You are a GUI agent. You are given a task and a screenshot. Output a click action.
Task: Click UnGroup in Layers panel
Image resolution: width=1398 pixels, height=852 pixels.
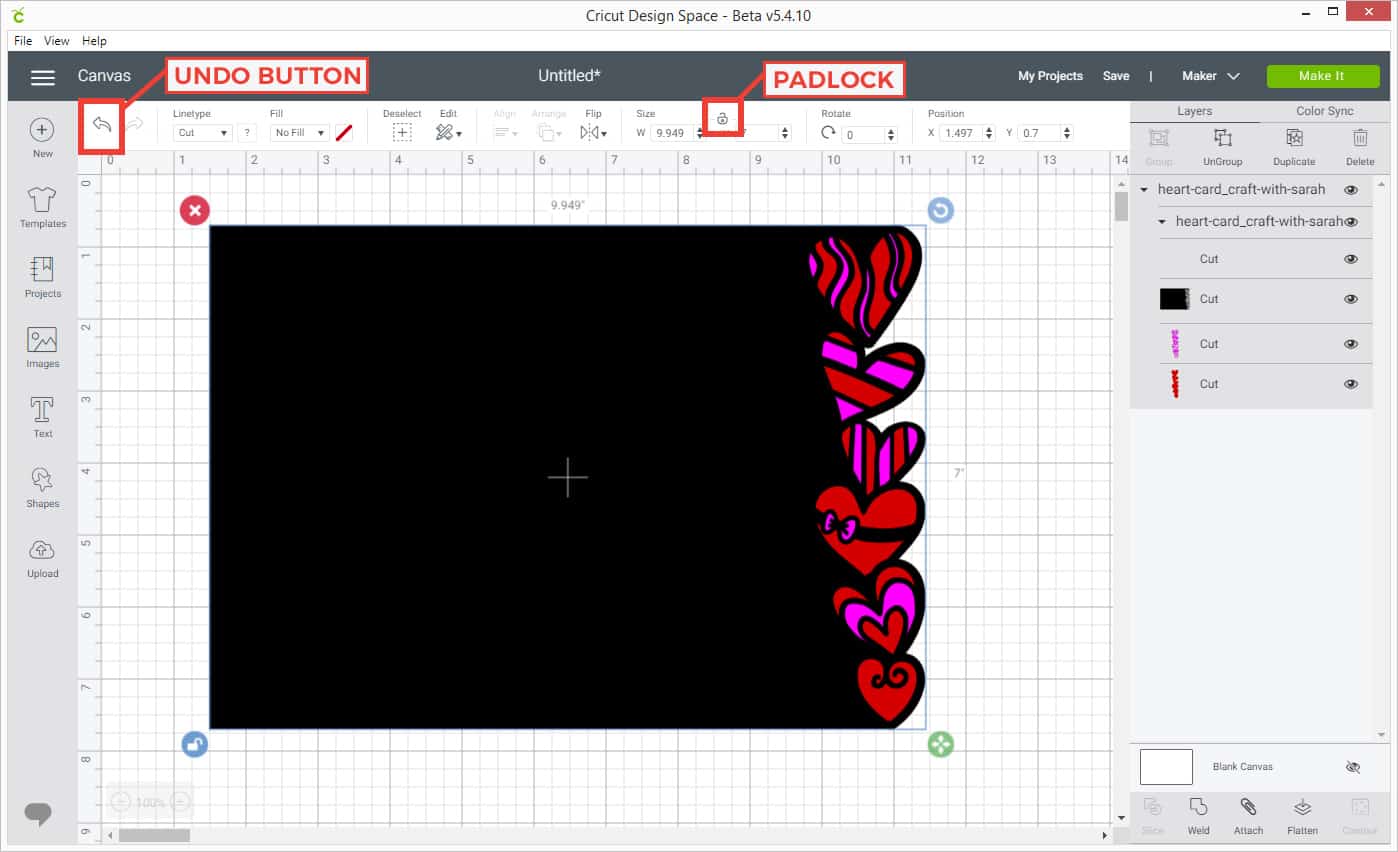click(x=1222, y=147)
